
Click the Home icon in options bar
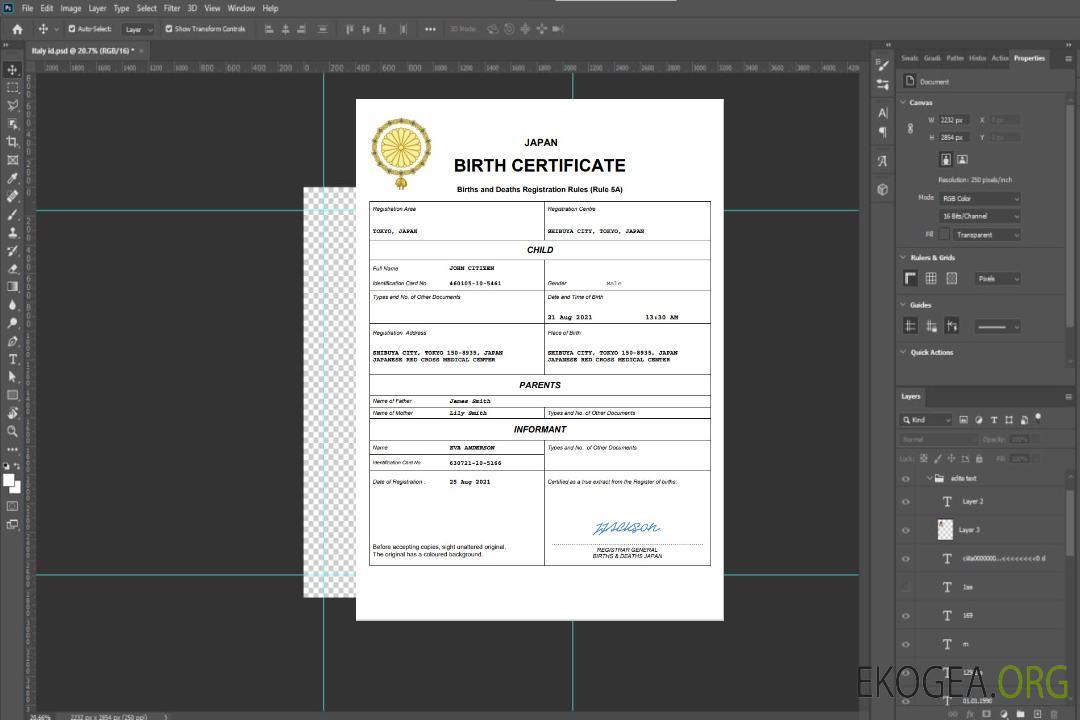17,29
